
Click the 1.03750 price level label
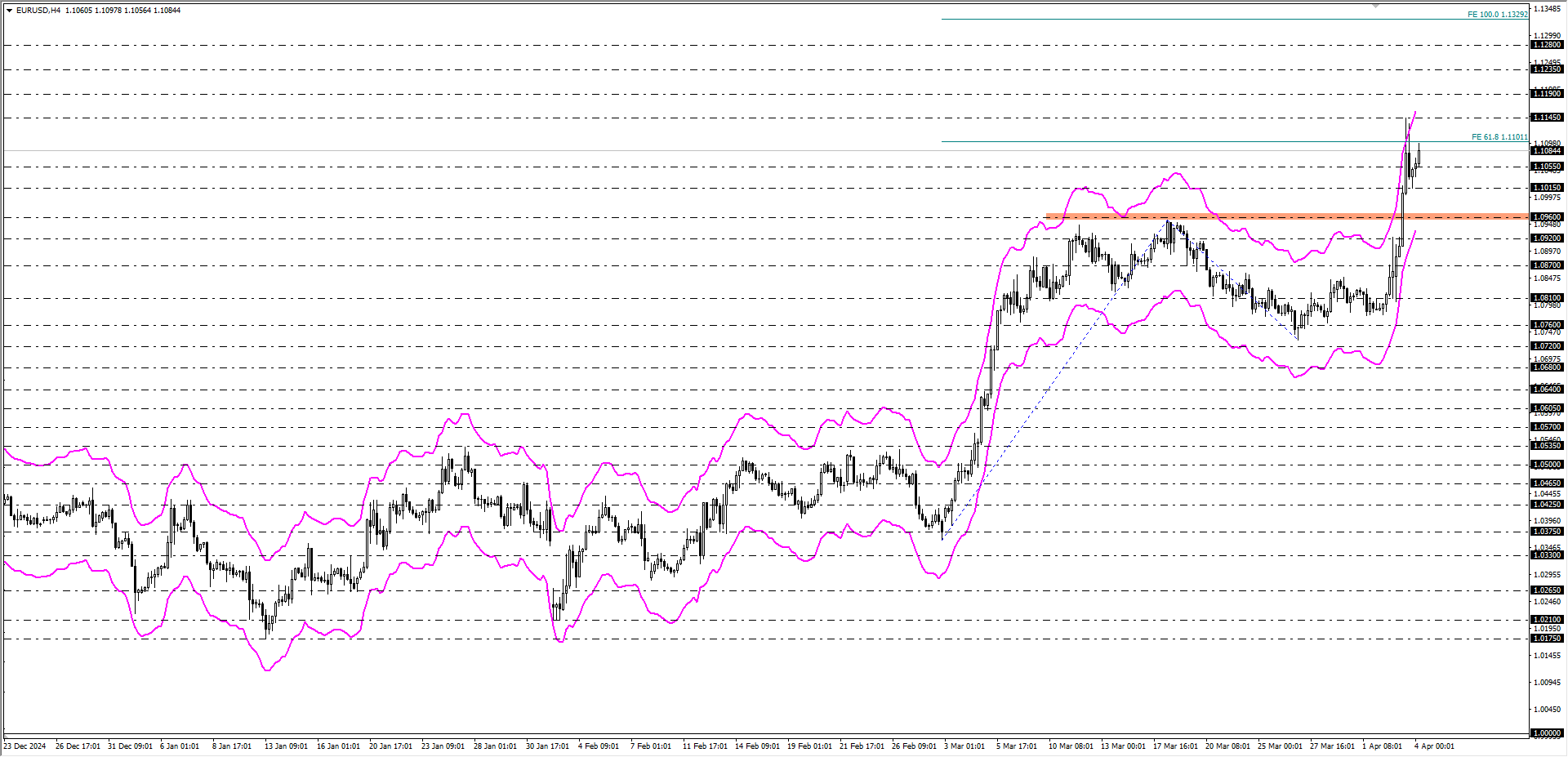(x=1547, y=532)
